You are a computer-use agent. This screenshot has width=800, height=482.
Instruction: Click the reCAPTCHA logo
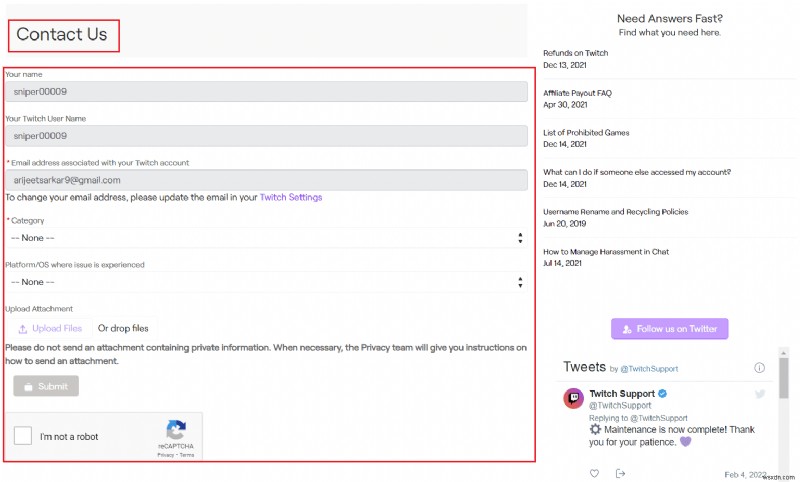pos(176,430)
